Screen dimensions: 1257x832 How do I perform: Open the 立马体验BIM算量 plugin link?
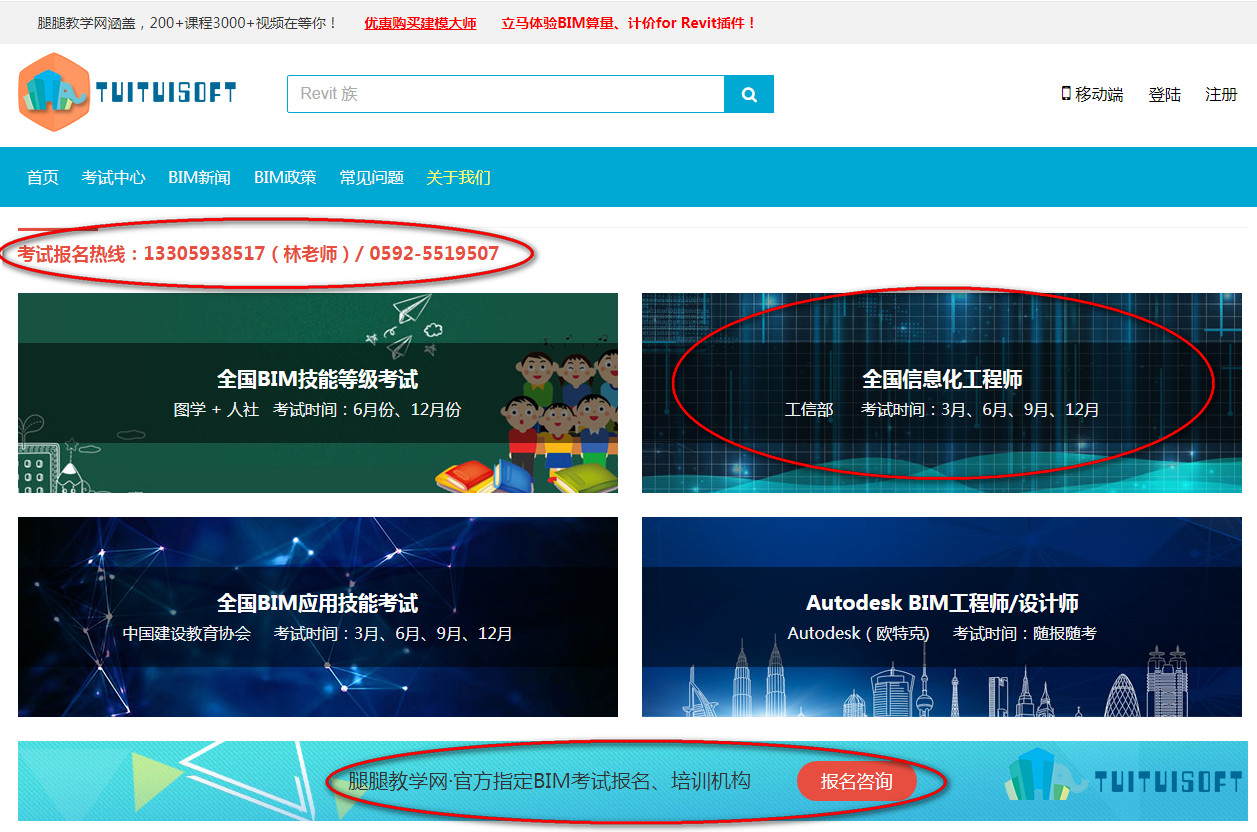click(x=629, y=23)
